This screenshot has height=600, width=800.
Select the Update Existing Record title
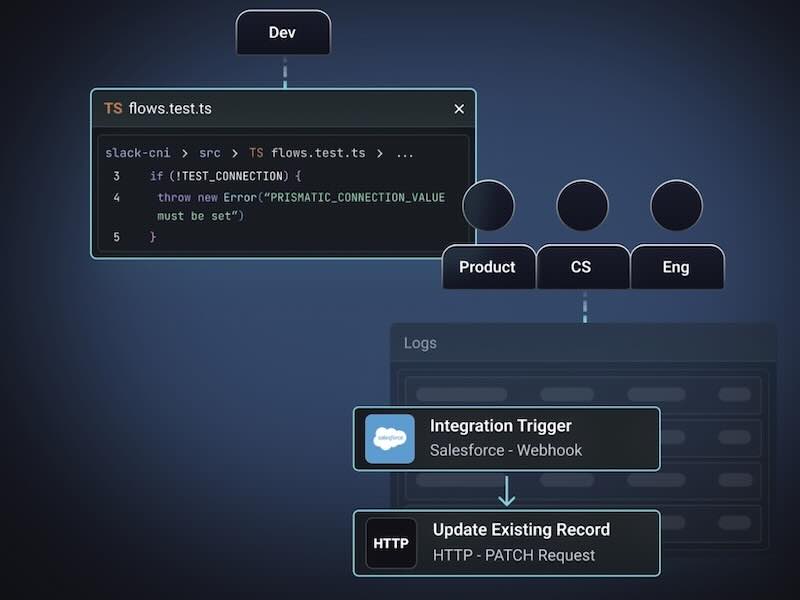click(521, 530)
